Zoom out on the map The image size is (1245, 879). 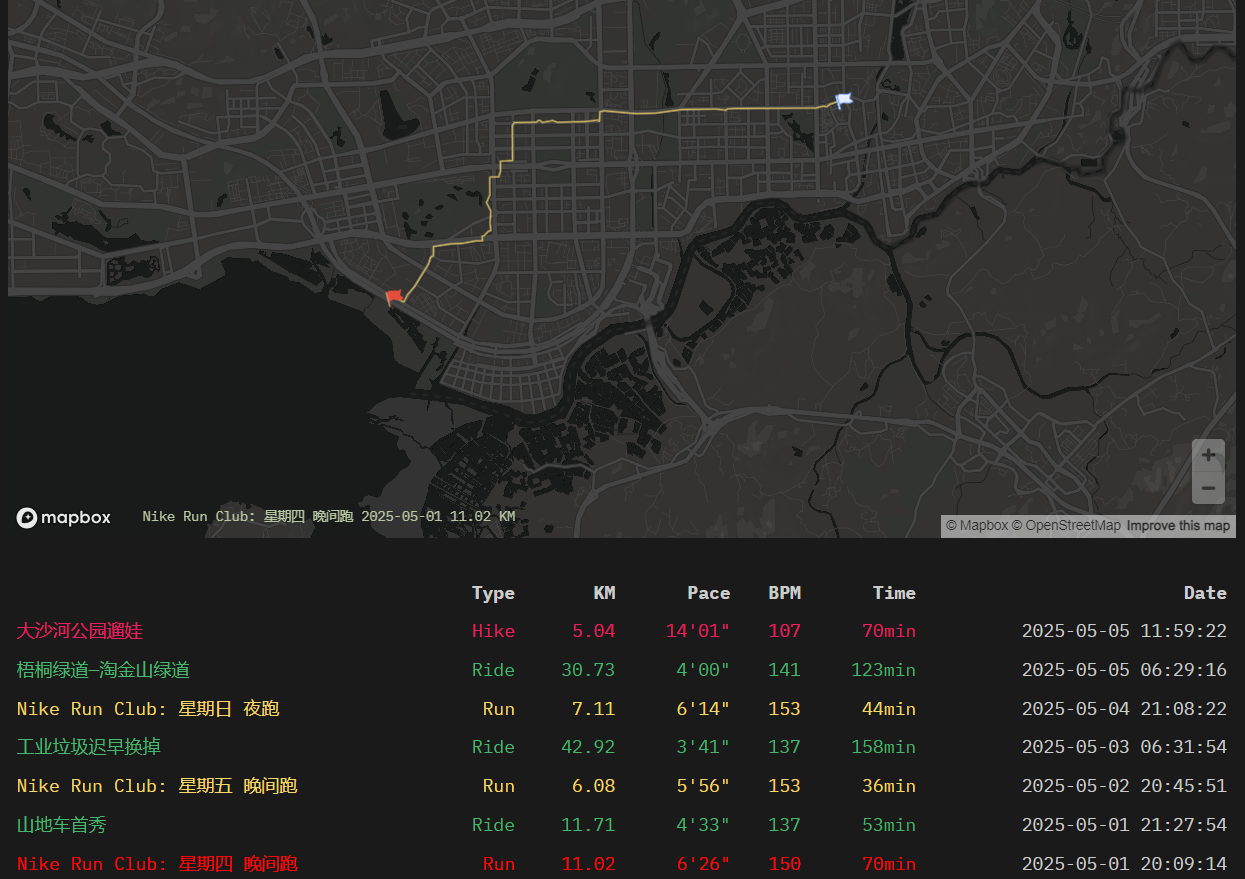tap(1208, 488)
